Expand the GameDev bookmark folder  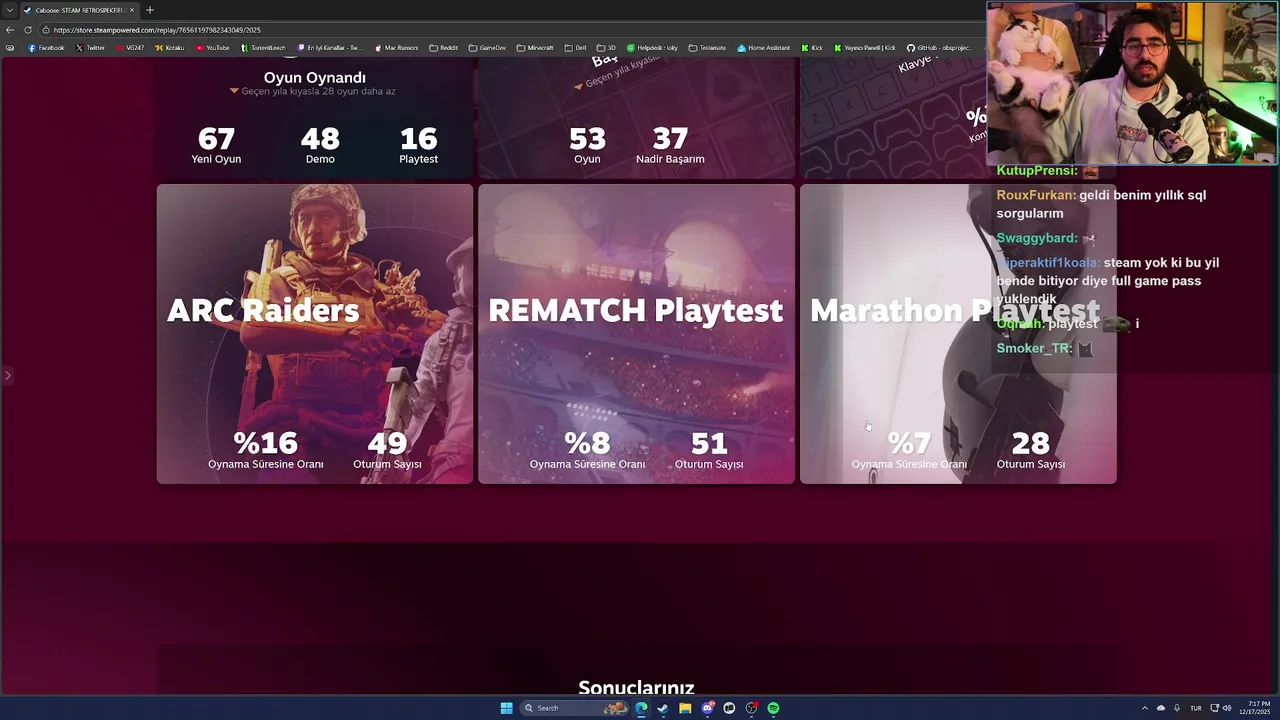coord(487,48)
